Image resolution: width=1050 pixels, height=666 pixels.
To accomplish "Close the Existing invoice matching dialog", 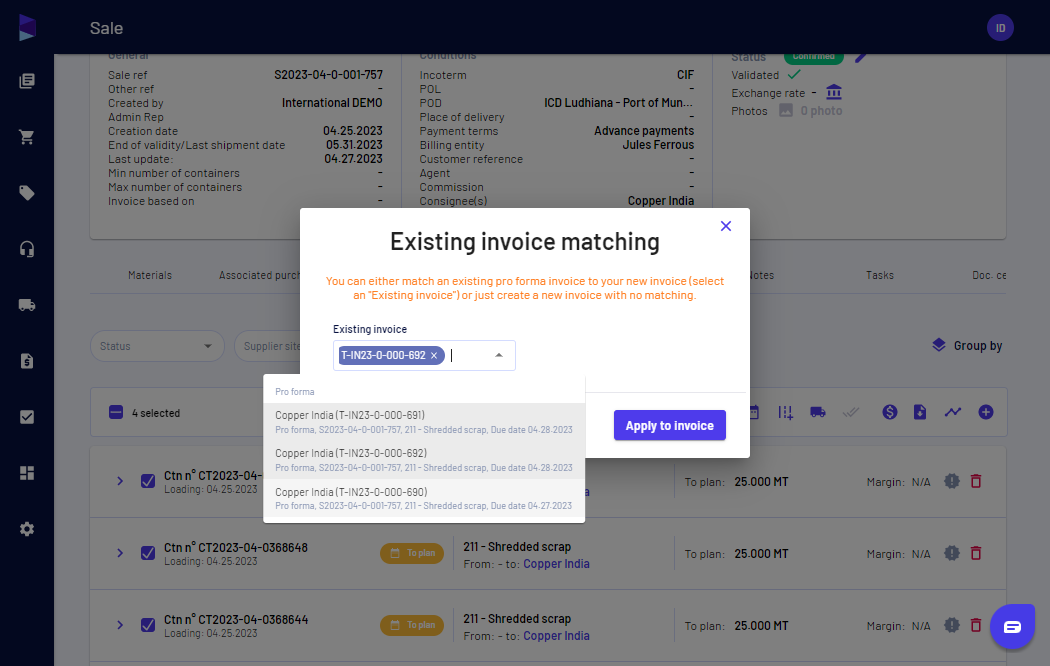I will pos(725,226).
